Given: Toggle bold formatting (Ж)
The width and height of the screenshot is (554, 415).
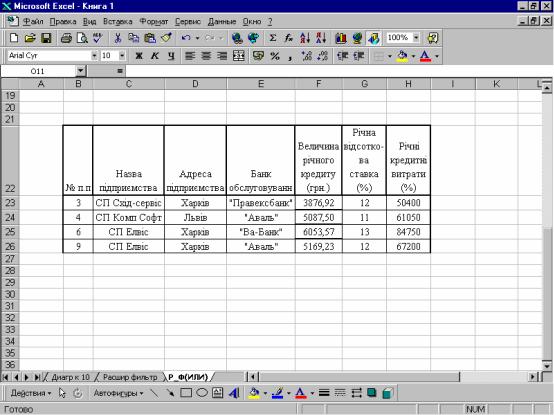Looking at the screenshot, I should [139, 56].
